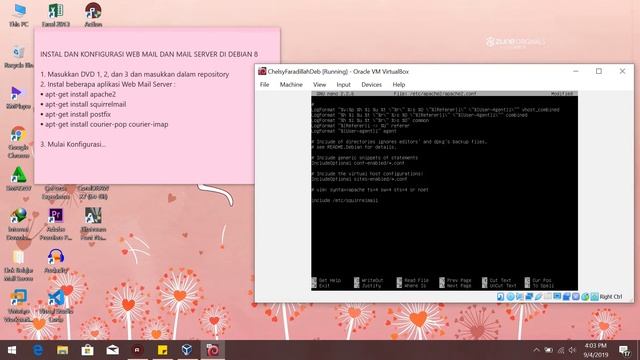Select the Audacity desktop shortcut
640x360 pixels.
tap(56, 261)
